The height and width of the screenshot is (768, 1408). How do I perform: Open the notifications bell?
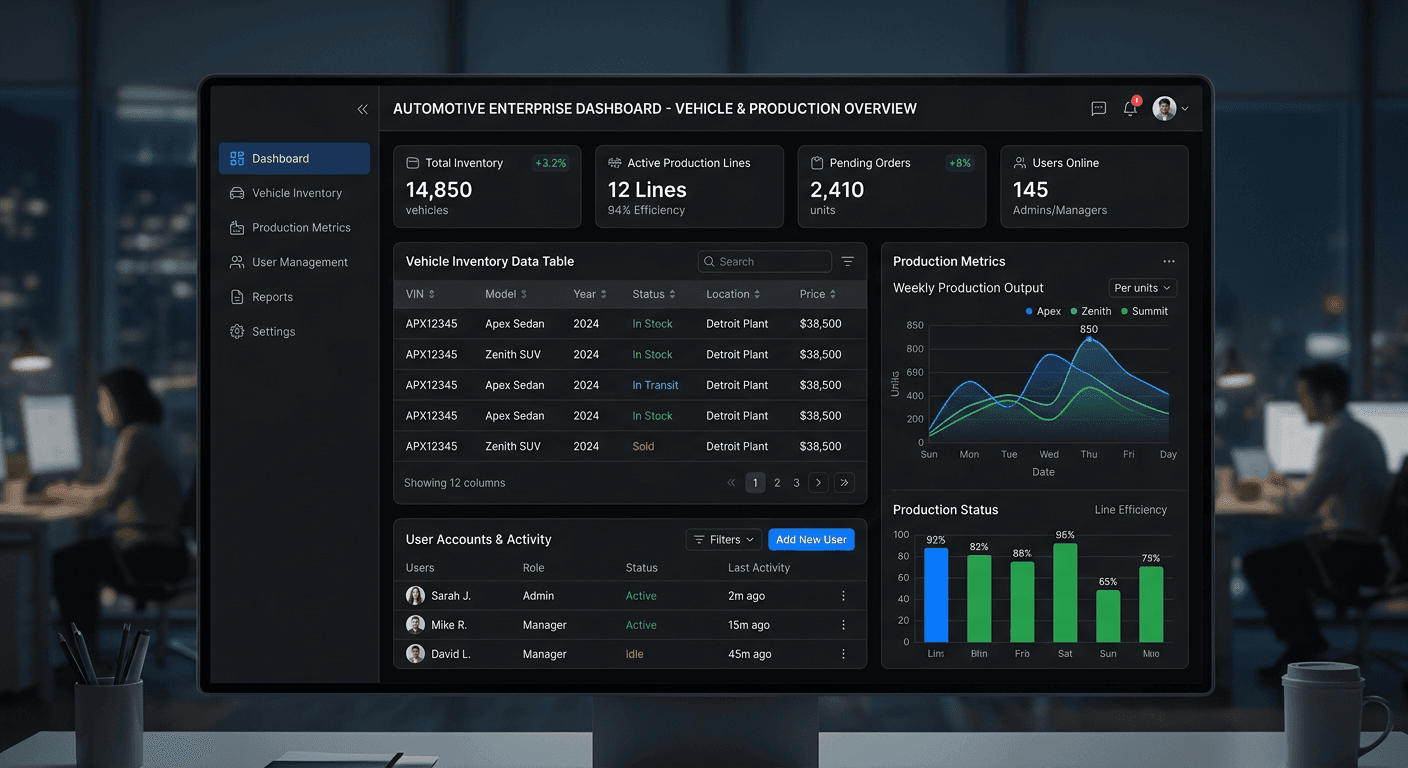(1130, 109)
